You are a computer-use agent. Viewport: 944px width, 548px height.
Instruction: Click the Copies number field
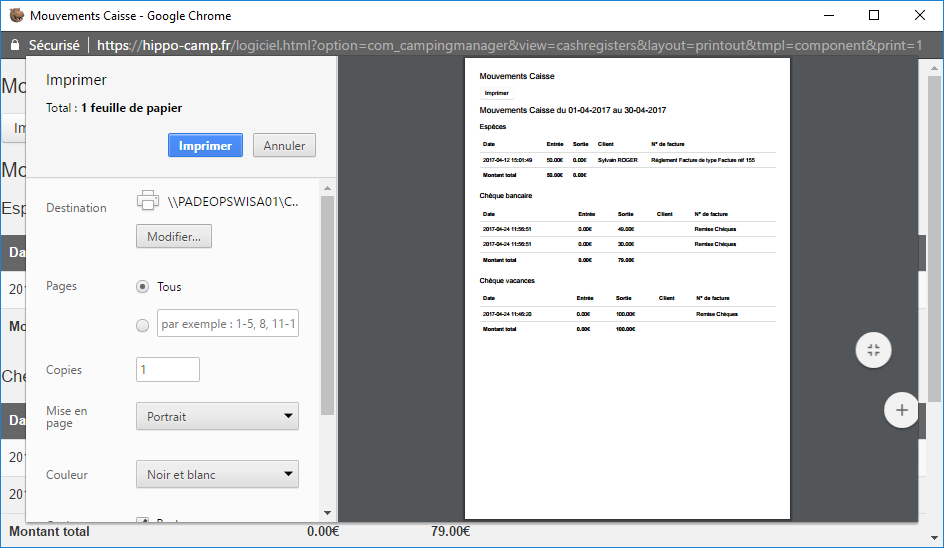click(168, 370)
